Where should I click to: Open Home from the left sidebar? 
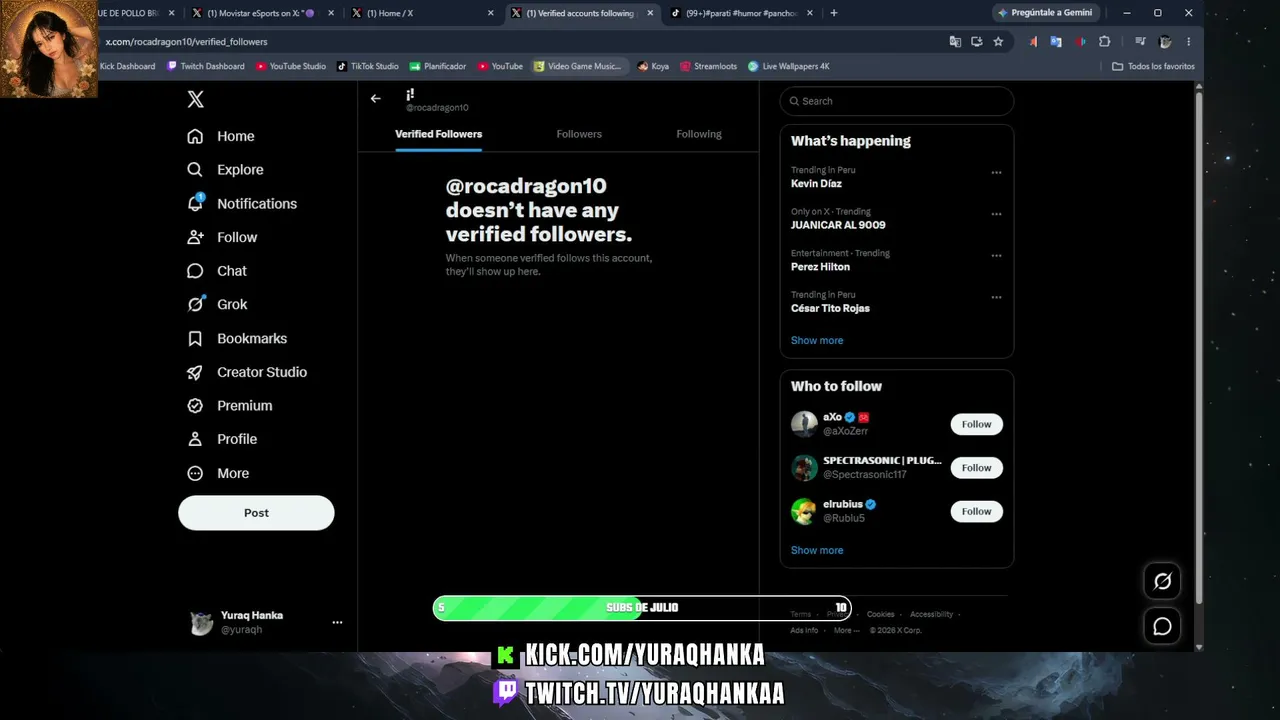point(221,136)
